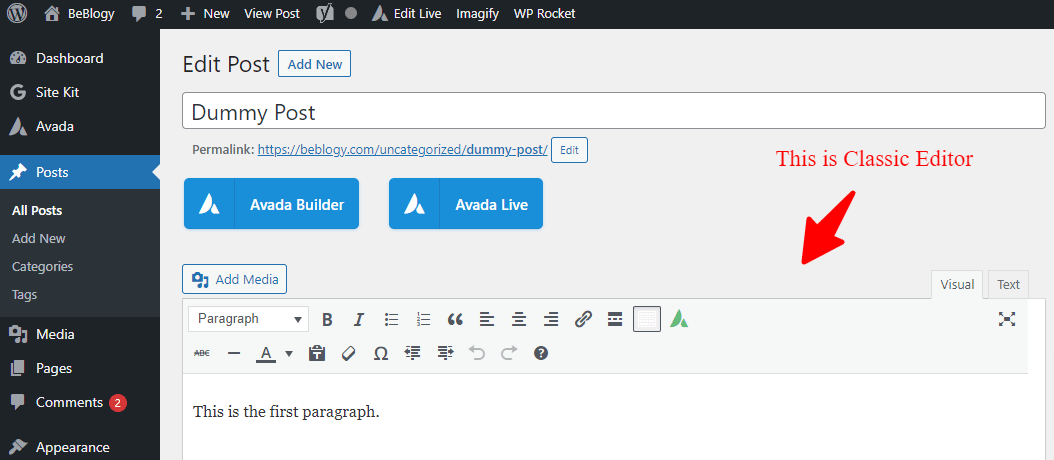Undo the last action

click(x=477, y=353)
